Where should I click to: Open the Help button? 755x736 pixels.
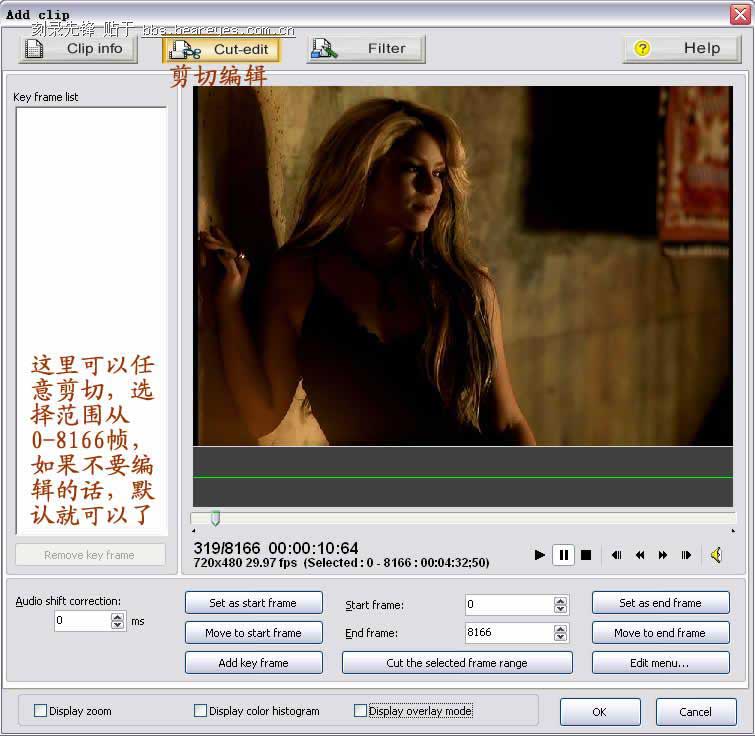point(682,49)
